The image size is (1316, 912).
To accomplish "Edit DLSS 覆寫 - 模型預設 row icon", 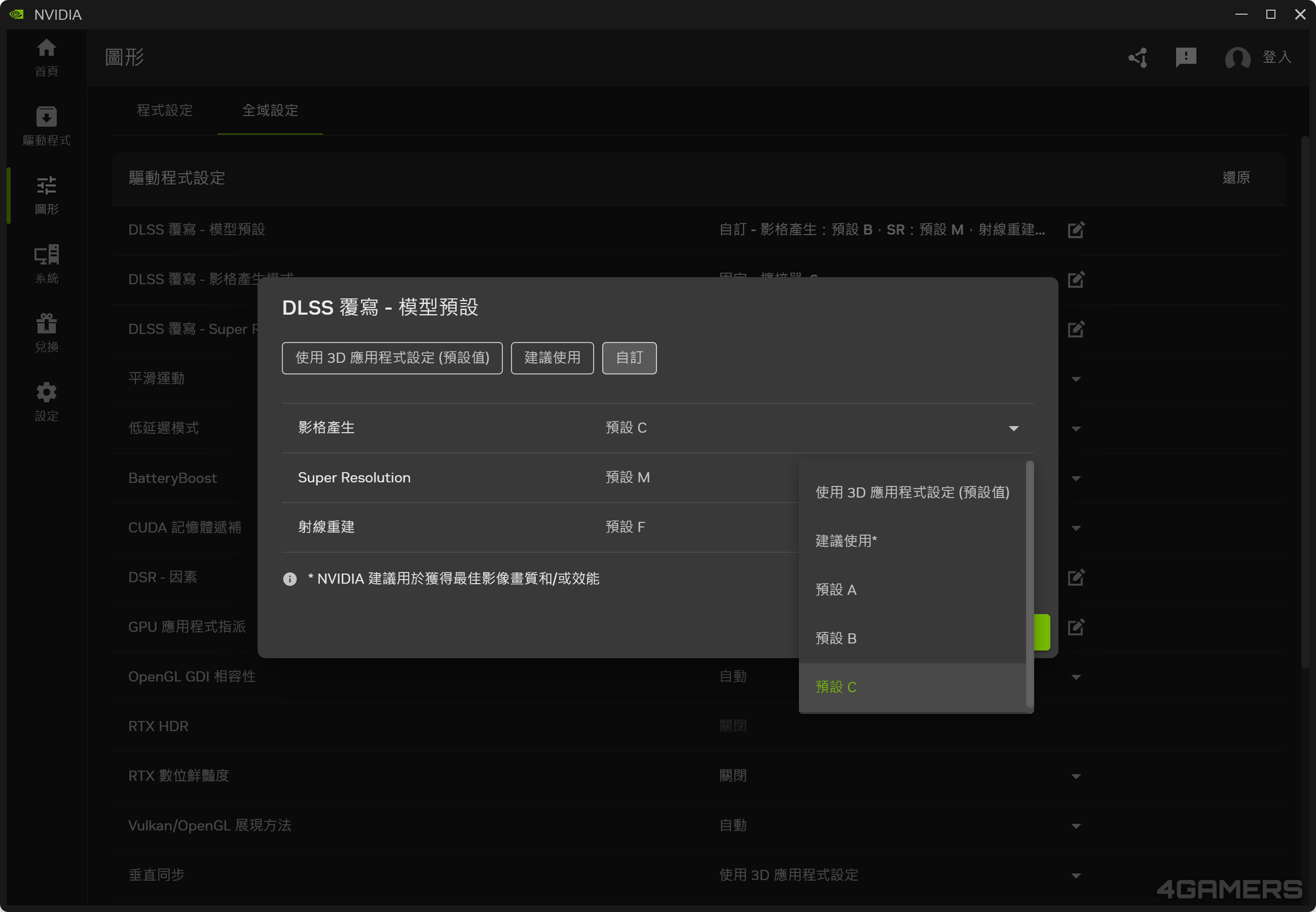I will tap(1076, 230).
